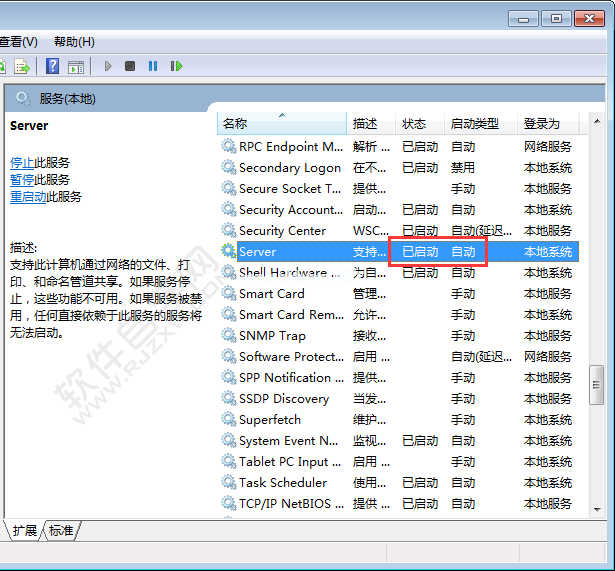This screenshot has height=571, width=615.
Task: Select the Security Account... service
Action: (398, 209)
